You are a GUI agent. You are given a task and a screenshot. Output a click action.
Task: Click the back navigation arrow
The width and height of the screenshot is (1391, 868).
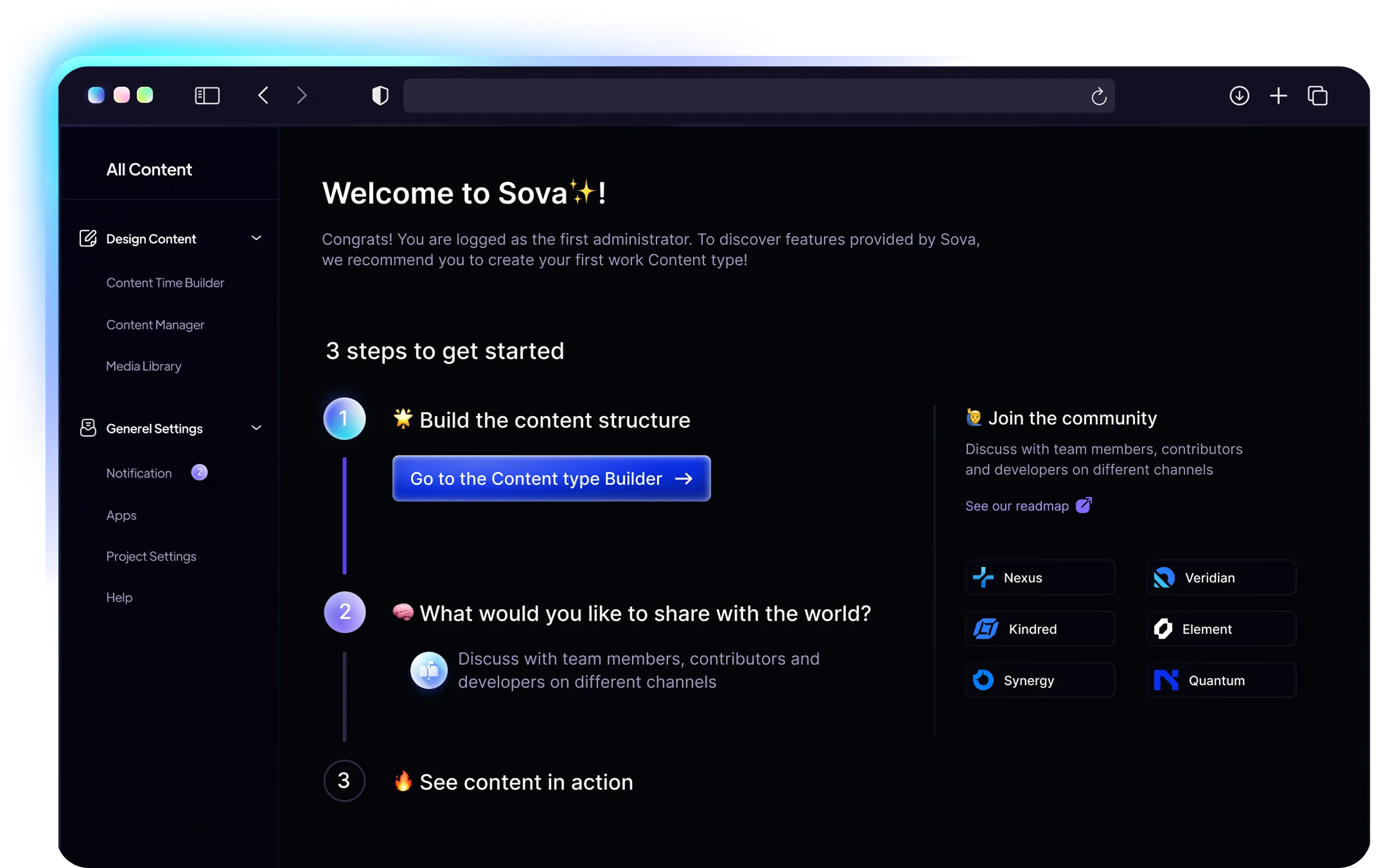(263, 95)
